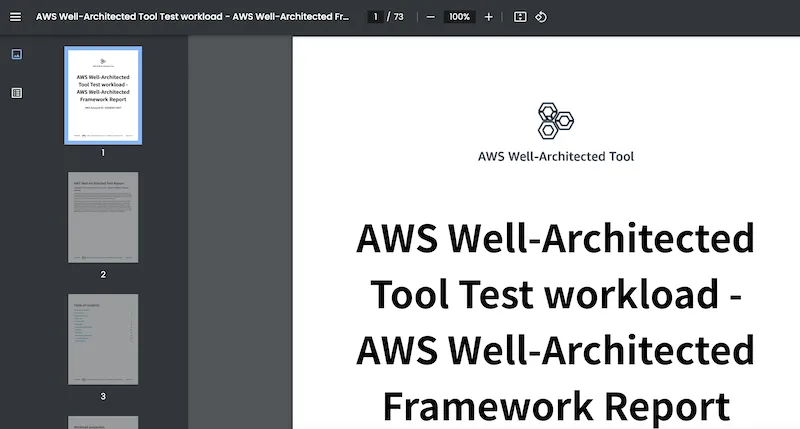Click the document title in the toolbar
The image size is (800, 429).
192,17
